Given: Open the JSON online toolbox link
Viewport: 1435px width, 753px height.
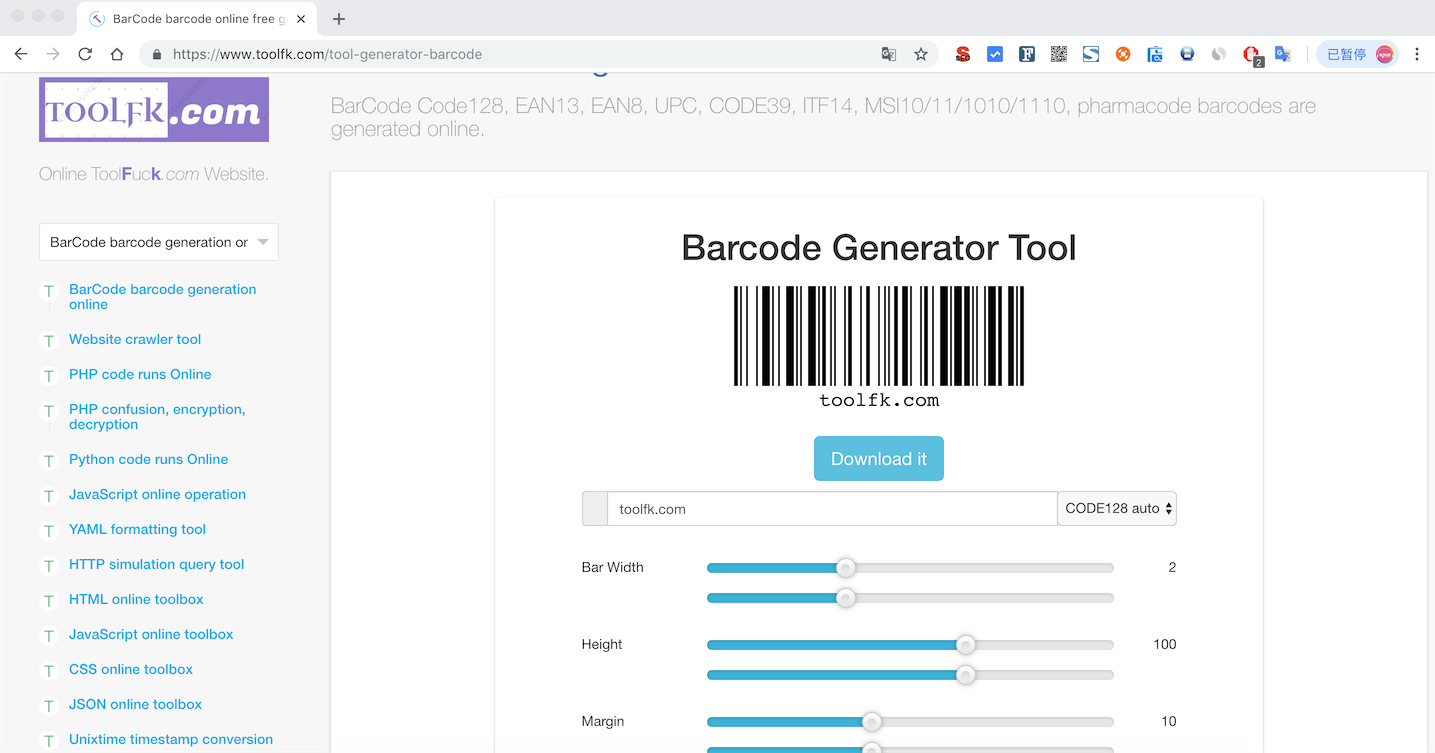Looking at the screenshot, I should 135,704.
